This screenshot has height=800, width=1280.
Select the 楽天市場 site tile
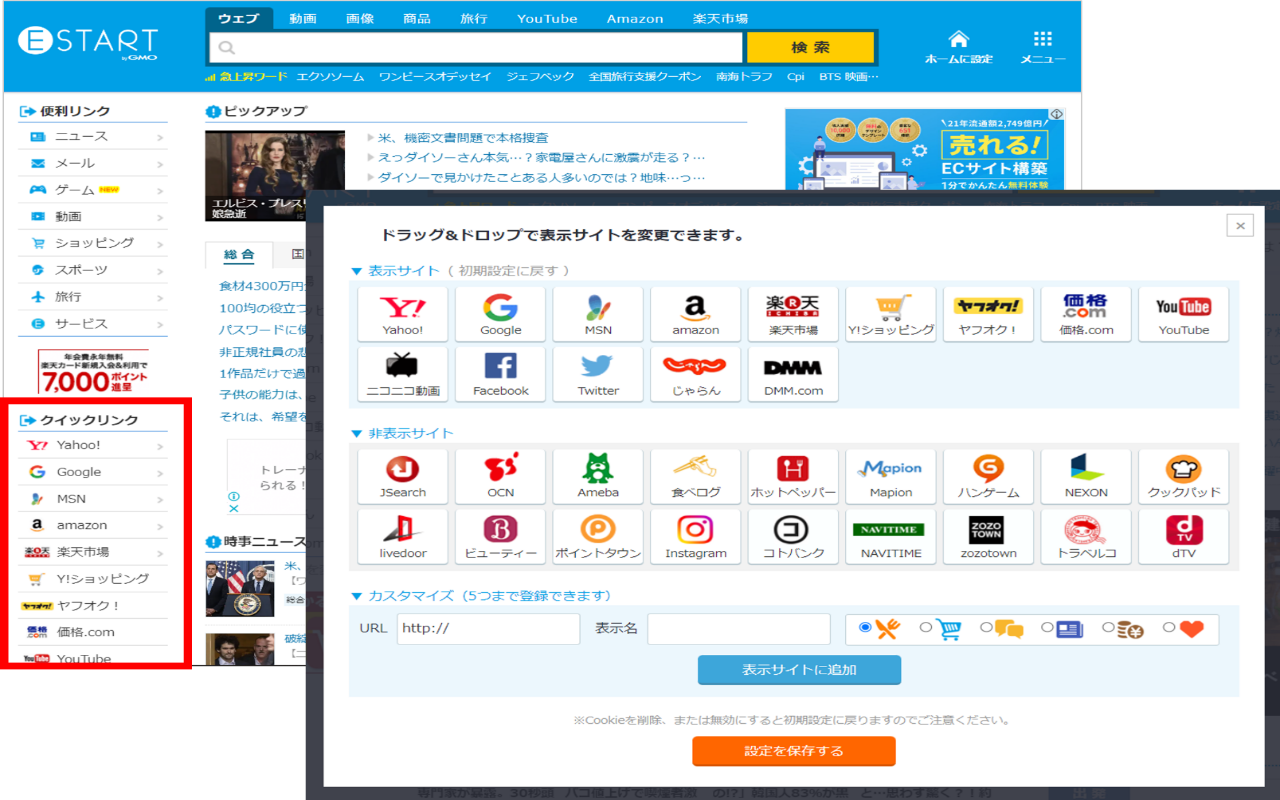point(793,315)
